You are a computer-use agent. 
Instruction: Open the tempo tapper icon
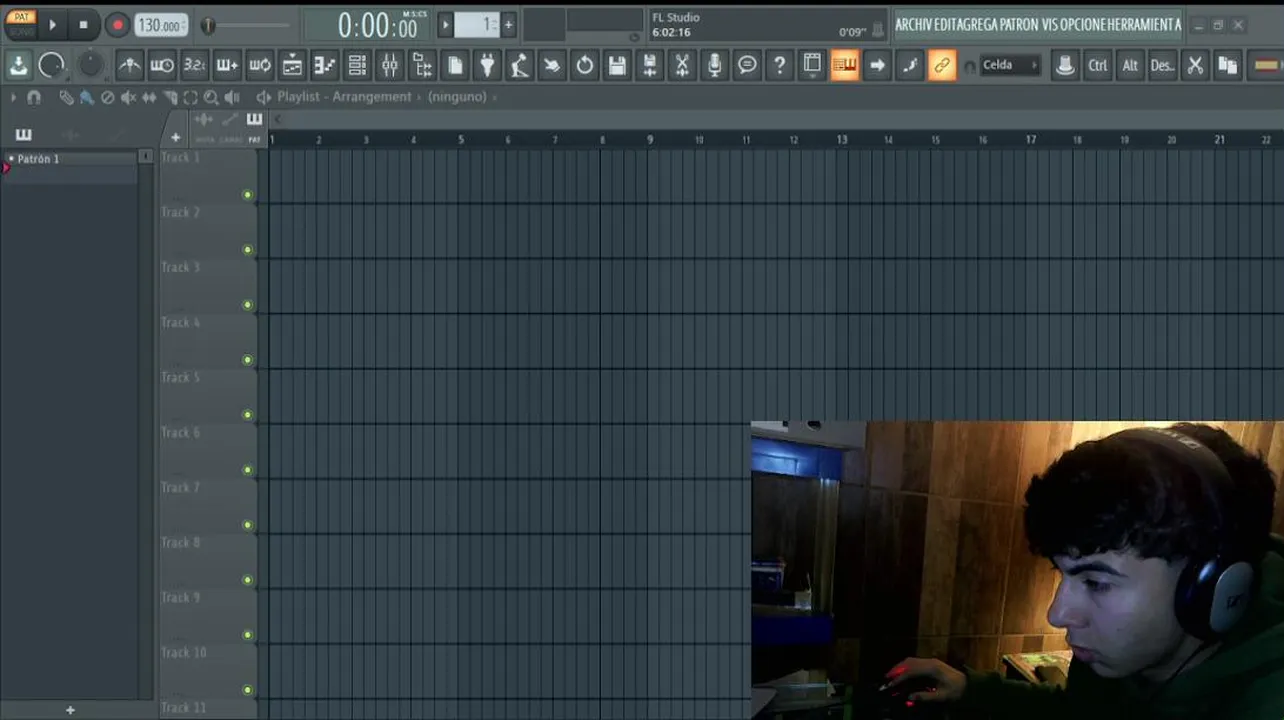519,65
